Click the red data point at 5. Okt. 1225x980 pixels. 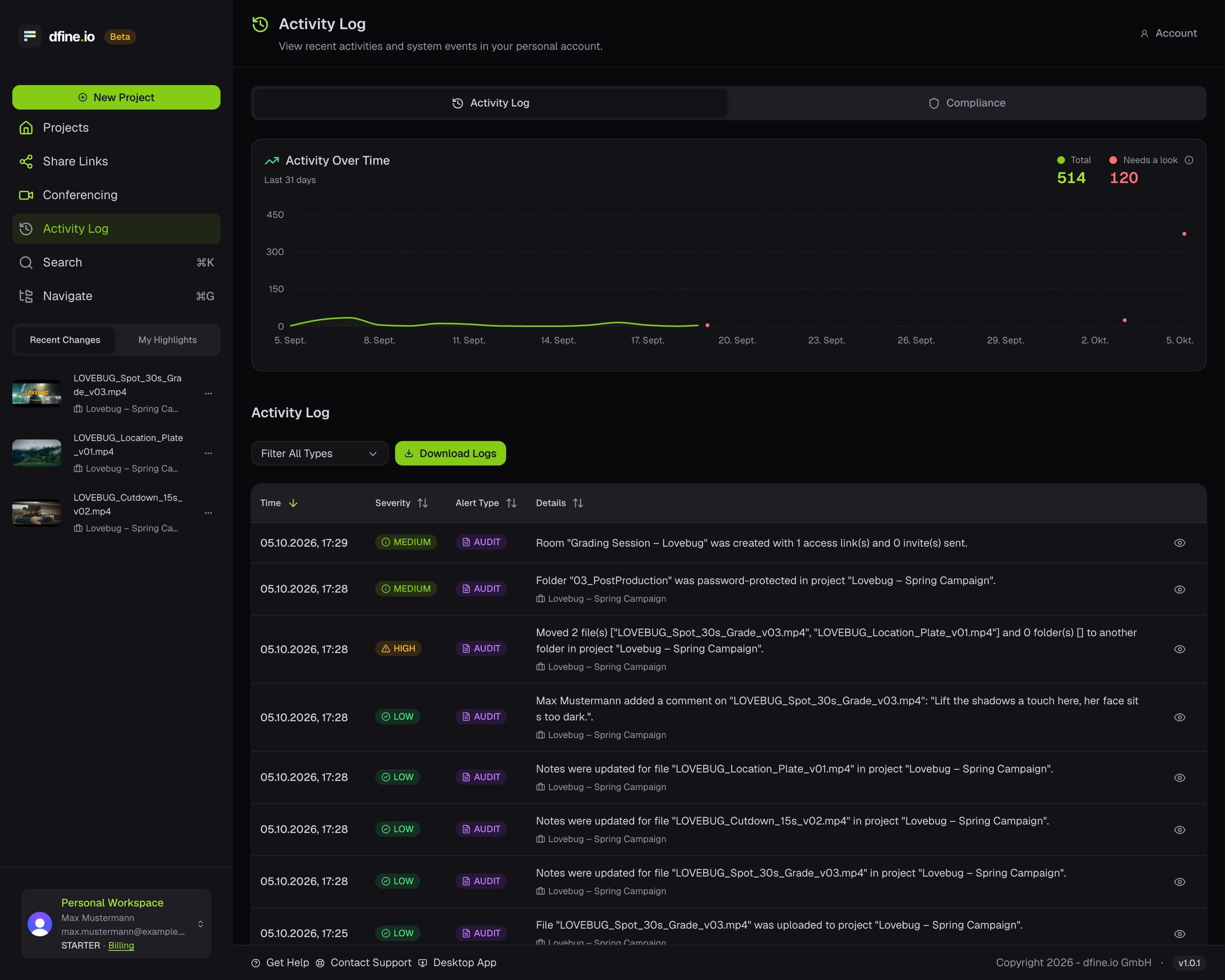pyautogui.click(x=1184, y=233)
